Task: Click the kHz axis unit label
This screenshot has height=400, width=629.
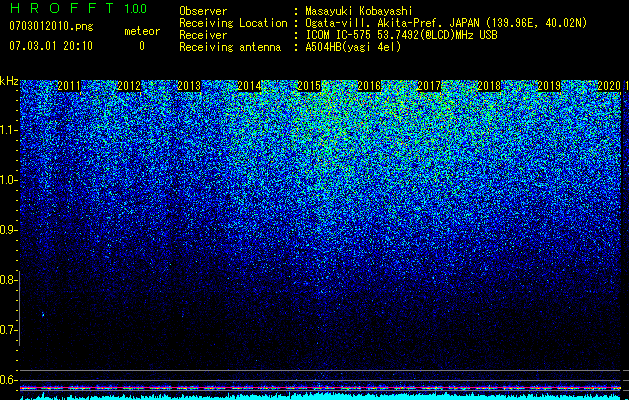Action: click(9, 81)
